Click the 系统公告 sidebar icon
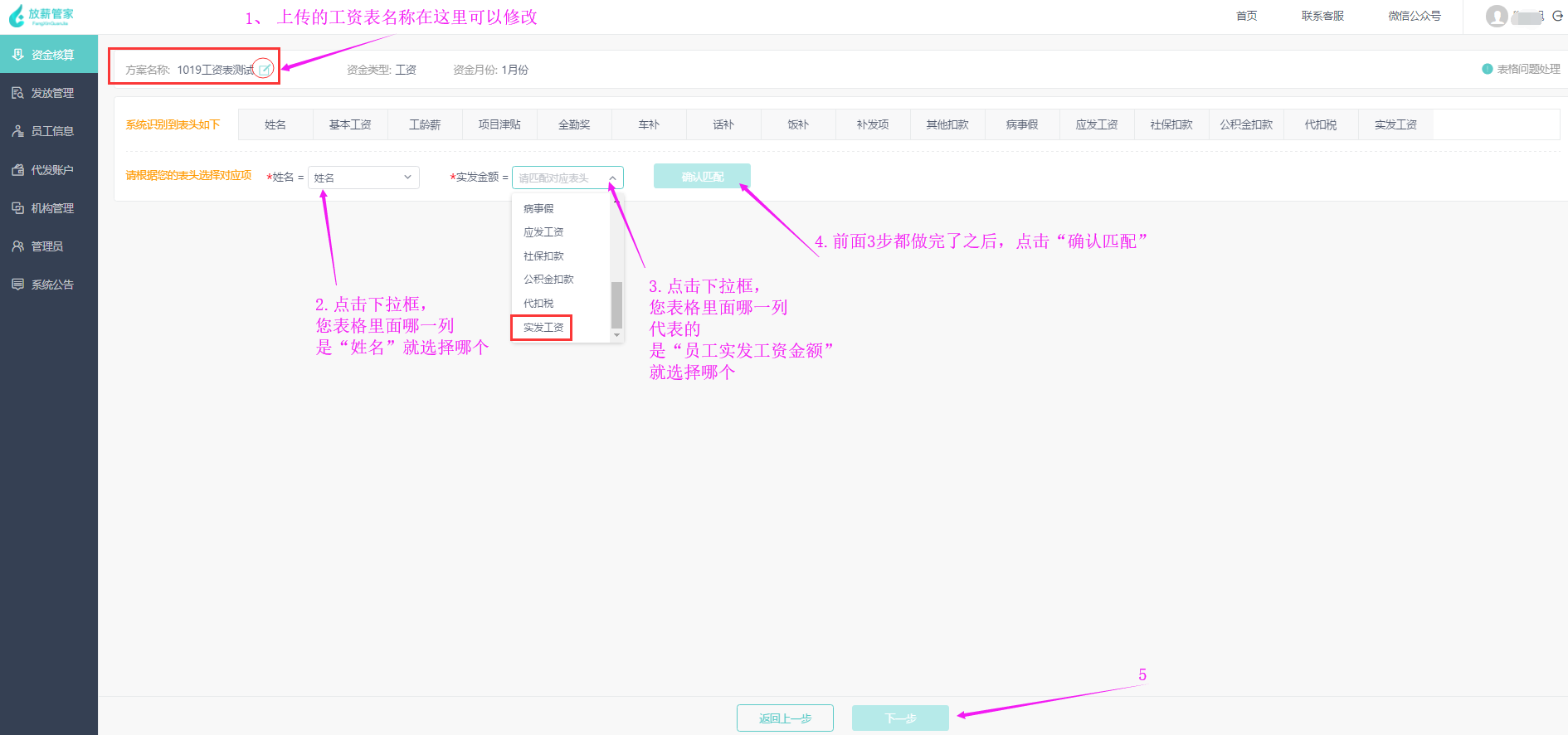The width and height of the screenshot is (1568, 735). (x=17, y=285)
